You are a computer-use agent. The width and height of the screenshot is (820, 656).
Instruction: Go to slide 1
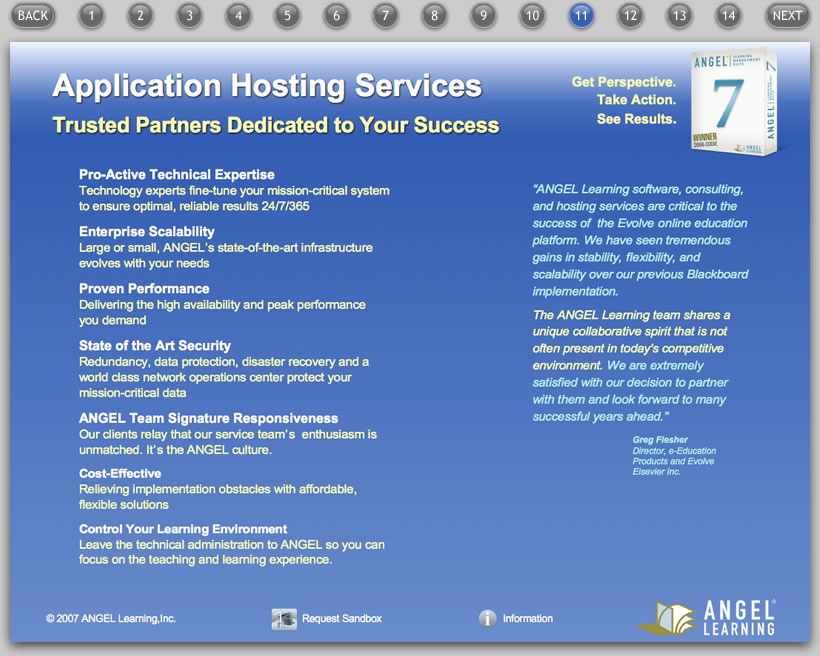tap(91, 15)
